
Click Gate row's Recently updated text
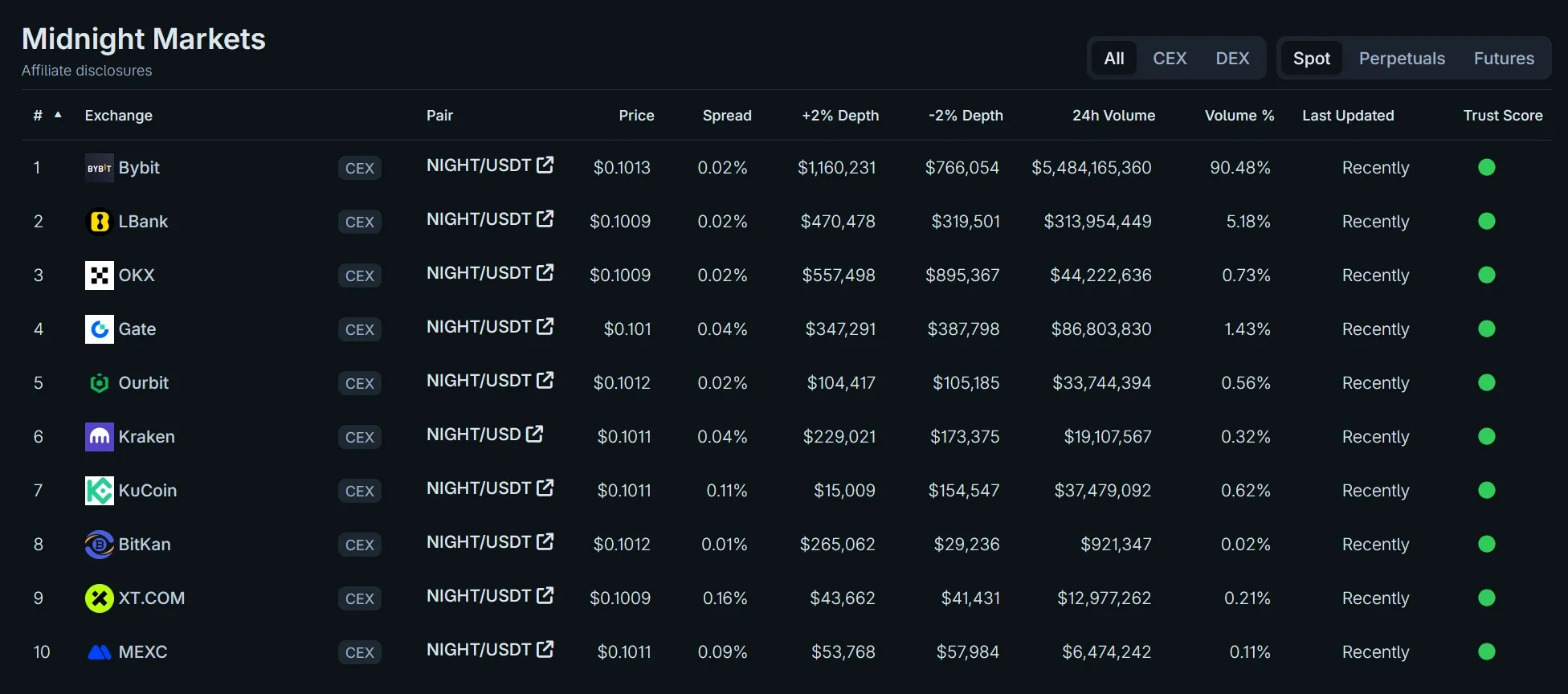(x=1375, y=329)
